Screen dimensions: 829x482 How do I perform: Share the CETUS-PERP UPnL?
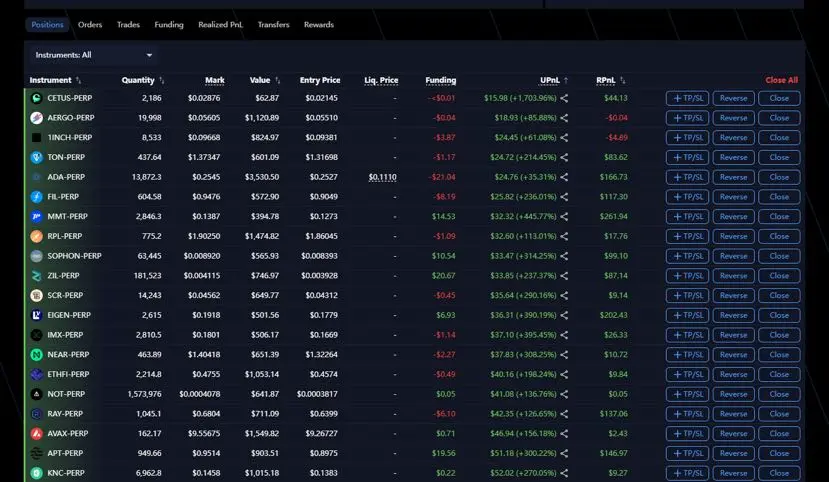(x=564, y=98)
